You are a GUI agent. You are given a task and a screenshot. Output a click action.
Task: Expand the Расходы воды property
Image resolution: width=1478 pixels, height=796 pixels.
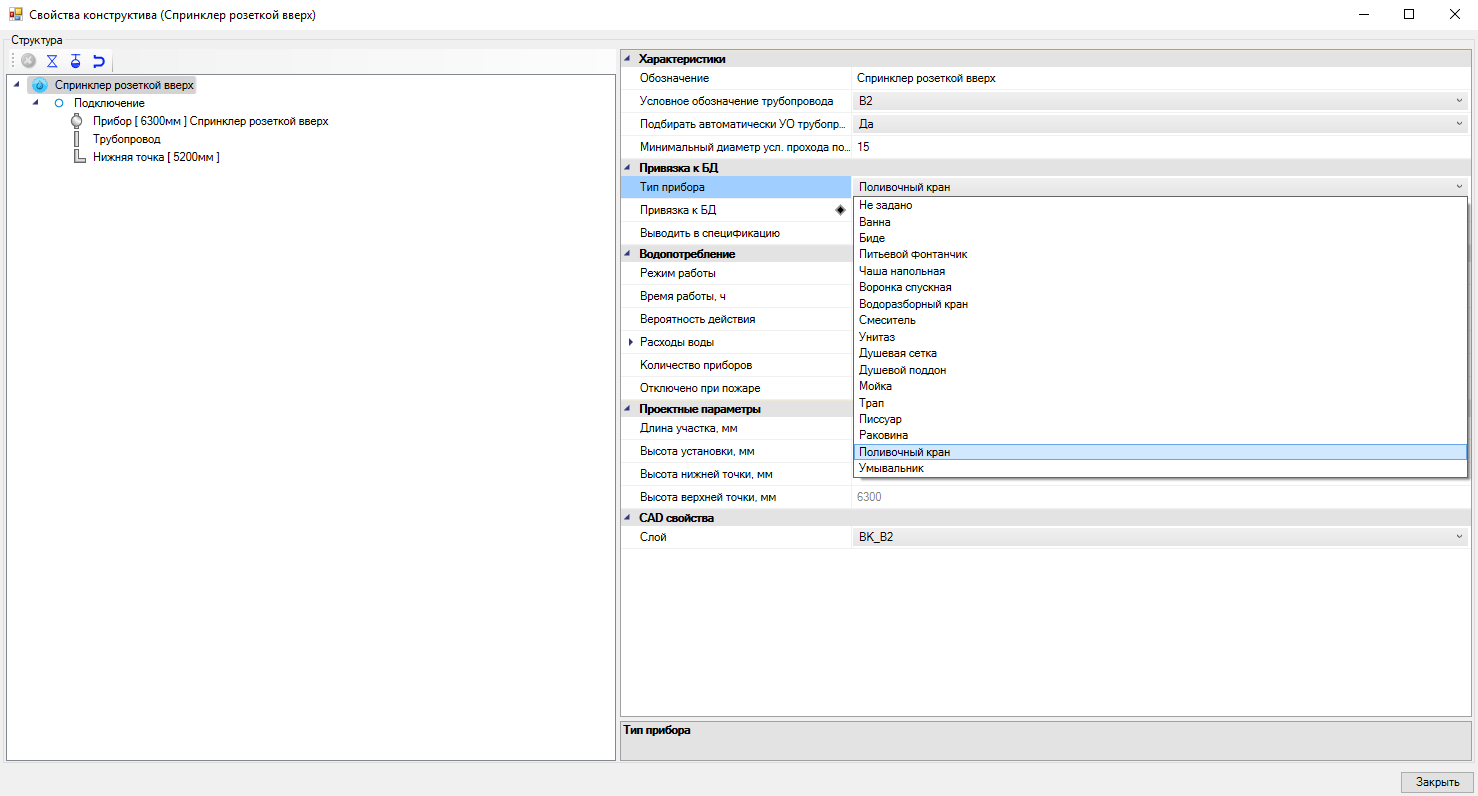[x=630, y=342]
